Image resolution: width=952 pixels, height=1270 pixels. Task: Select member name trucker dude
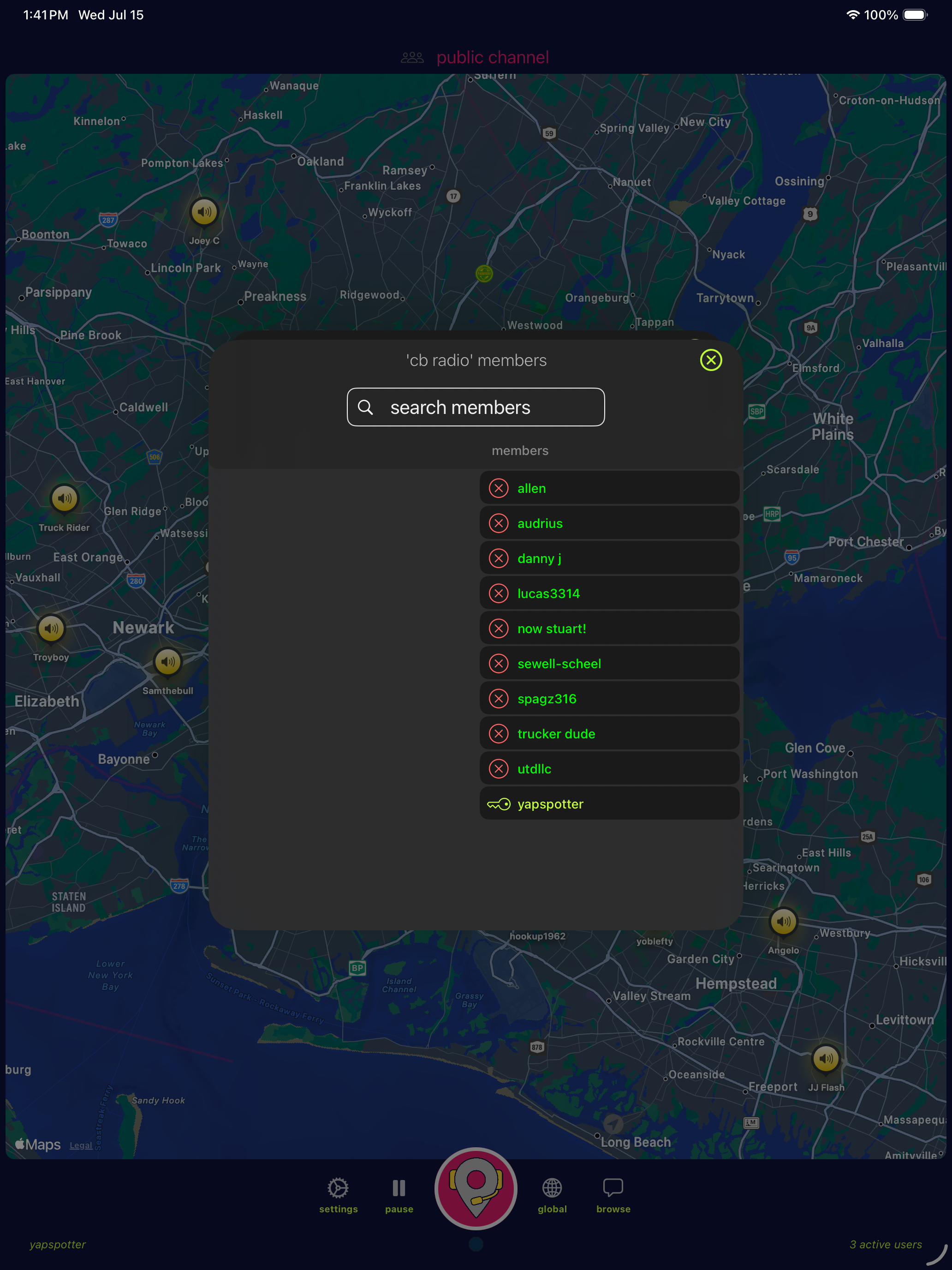(x=556, y=733)
